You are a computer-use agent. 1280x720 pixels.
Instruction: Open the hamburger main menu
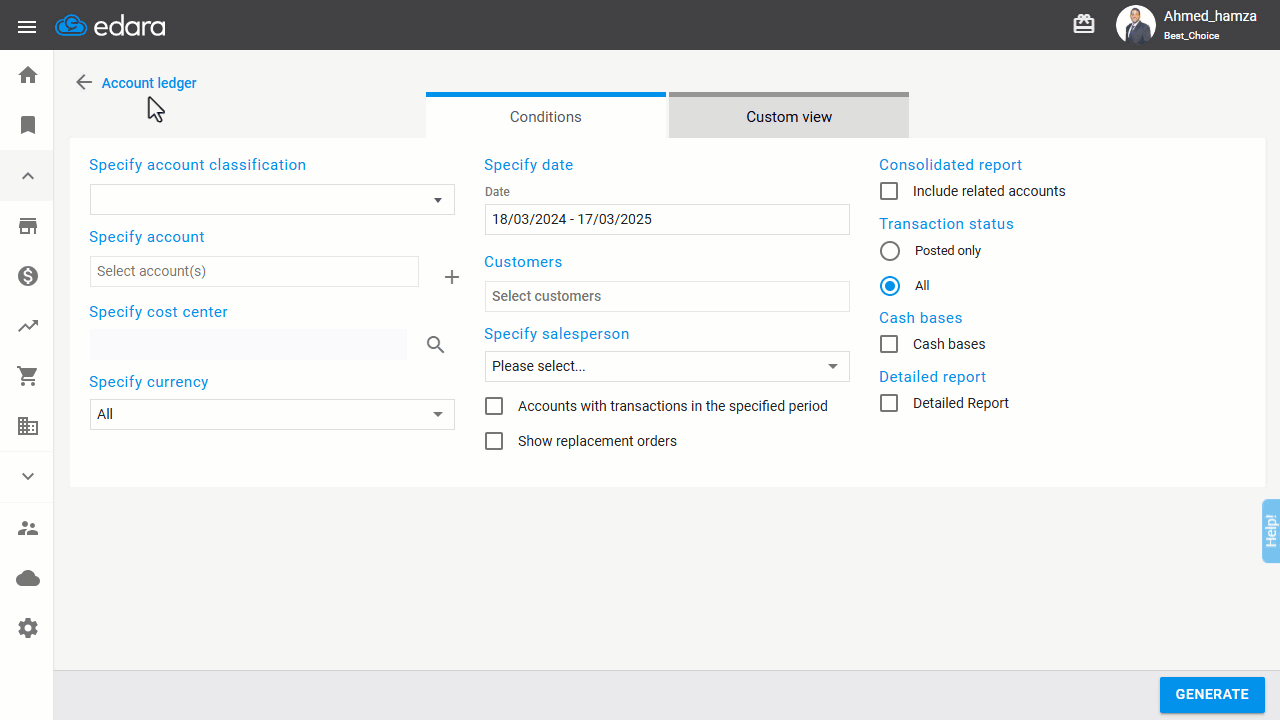(x=27, y=27)
